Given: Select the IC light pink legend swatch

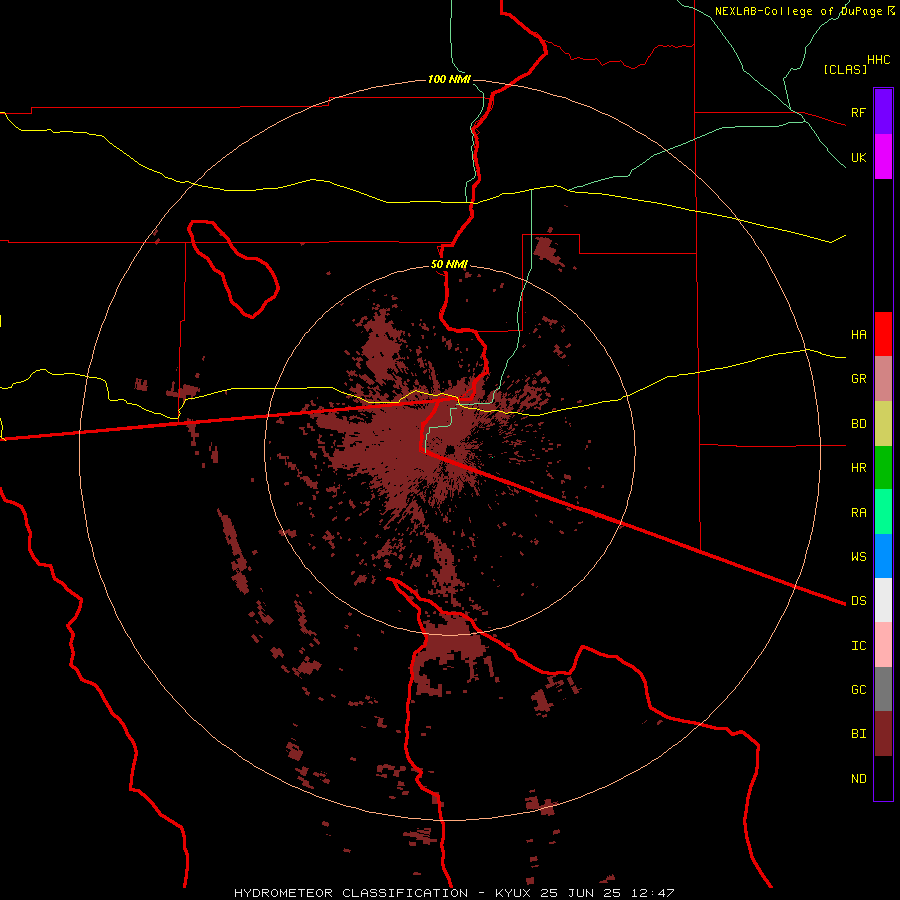Looking at the screenshot, I should point(883,645).
